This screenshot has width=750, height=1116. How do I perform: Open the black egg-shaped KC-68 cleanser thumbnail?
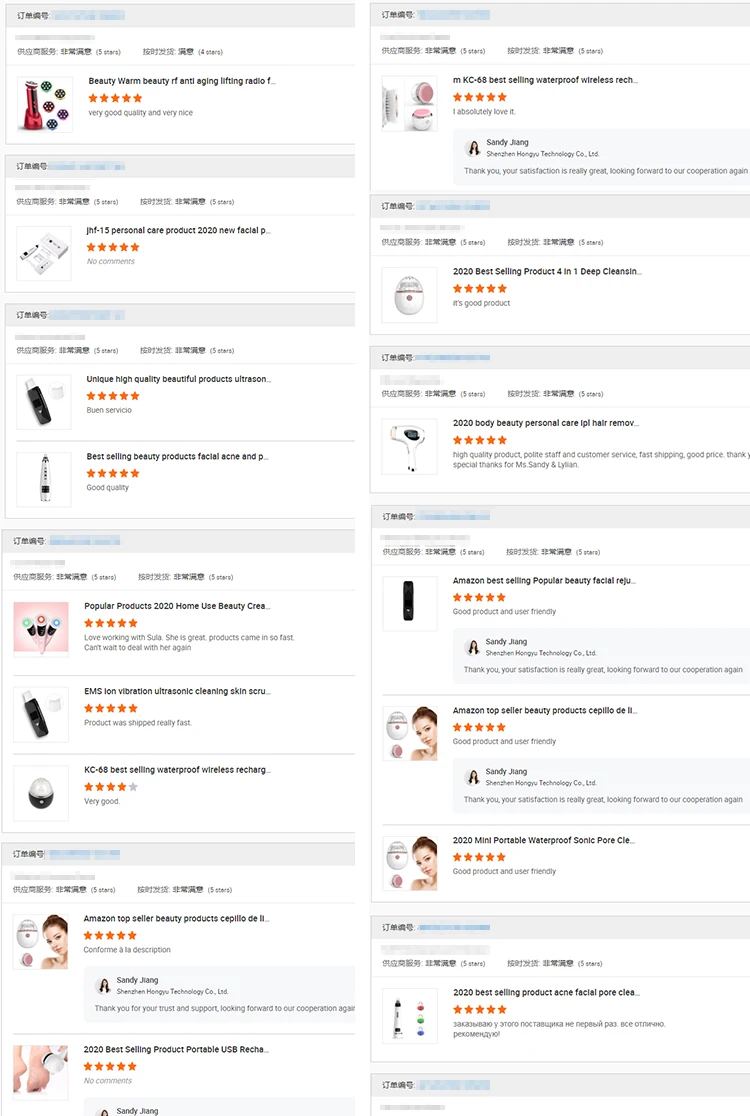coord(41,793)
